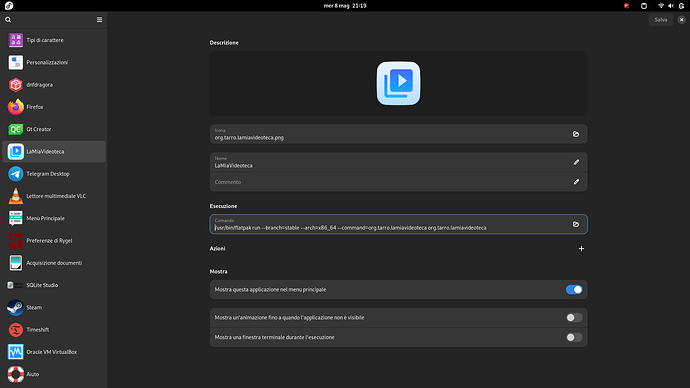Browse for a command file in Comando field

576,224
